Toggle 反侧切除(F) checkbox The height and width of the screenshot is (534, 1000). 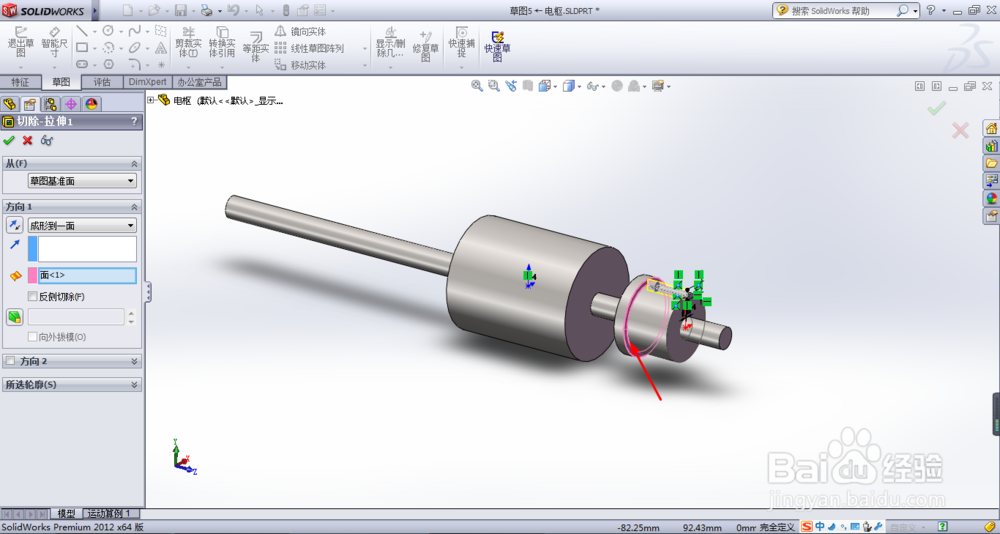pos(33,297)
